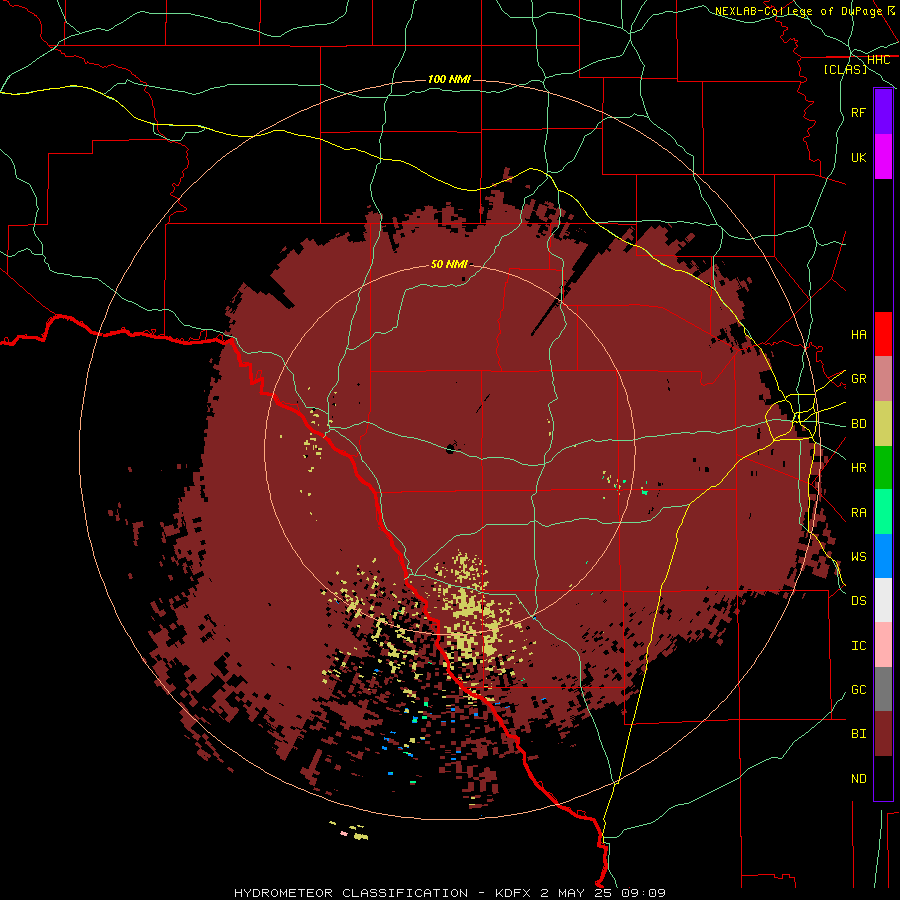The width and height of the screenshot is (900, 900).
Task: Click the RA light-green legend swatch
Action: (883, 512)
